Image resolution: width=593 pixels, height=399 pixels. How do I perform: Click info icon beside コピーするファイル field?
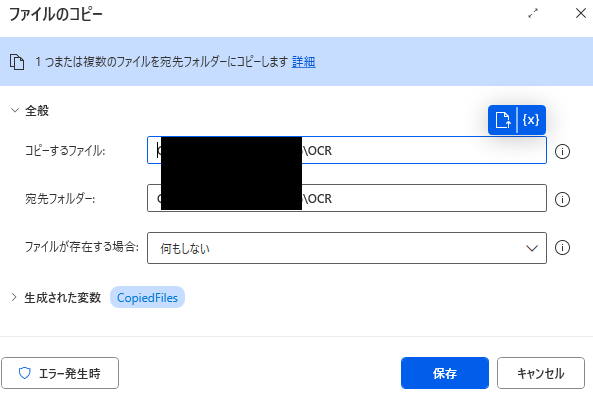pos(562,151)
